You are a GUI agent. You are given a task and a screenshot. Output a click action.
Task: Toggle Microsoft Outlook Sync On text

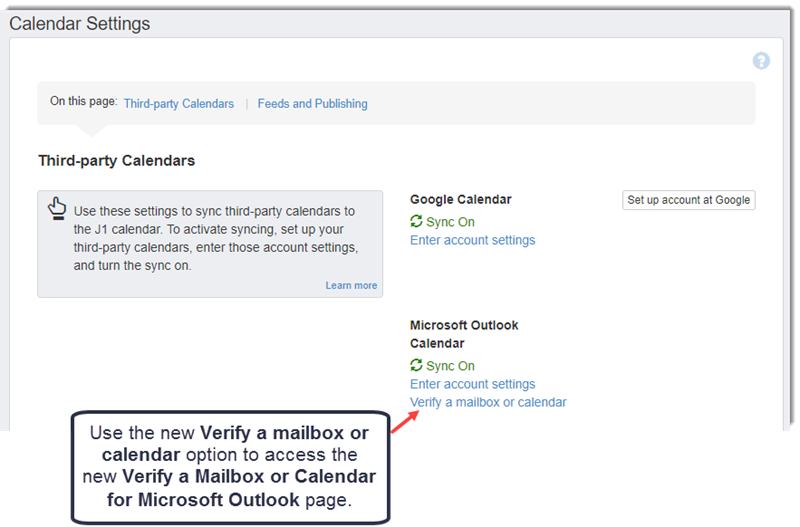tap(450, 366)
